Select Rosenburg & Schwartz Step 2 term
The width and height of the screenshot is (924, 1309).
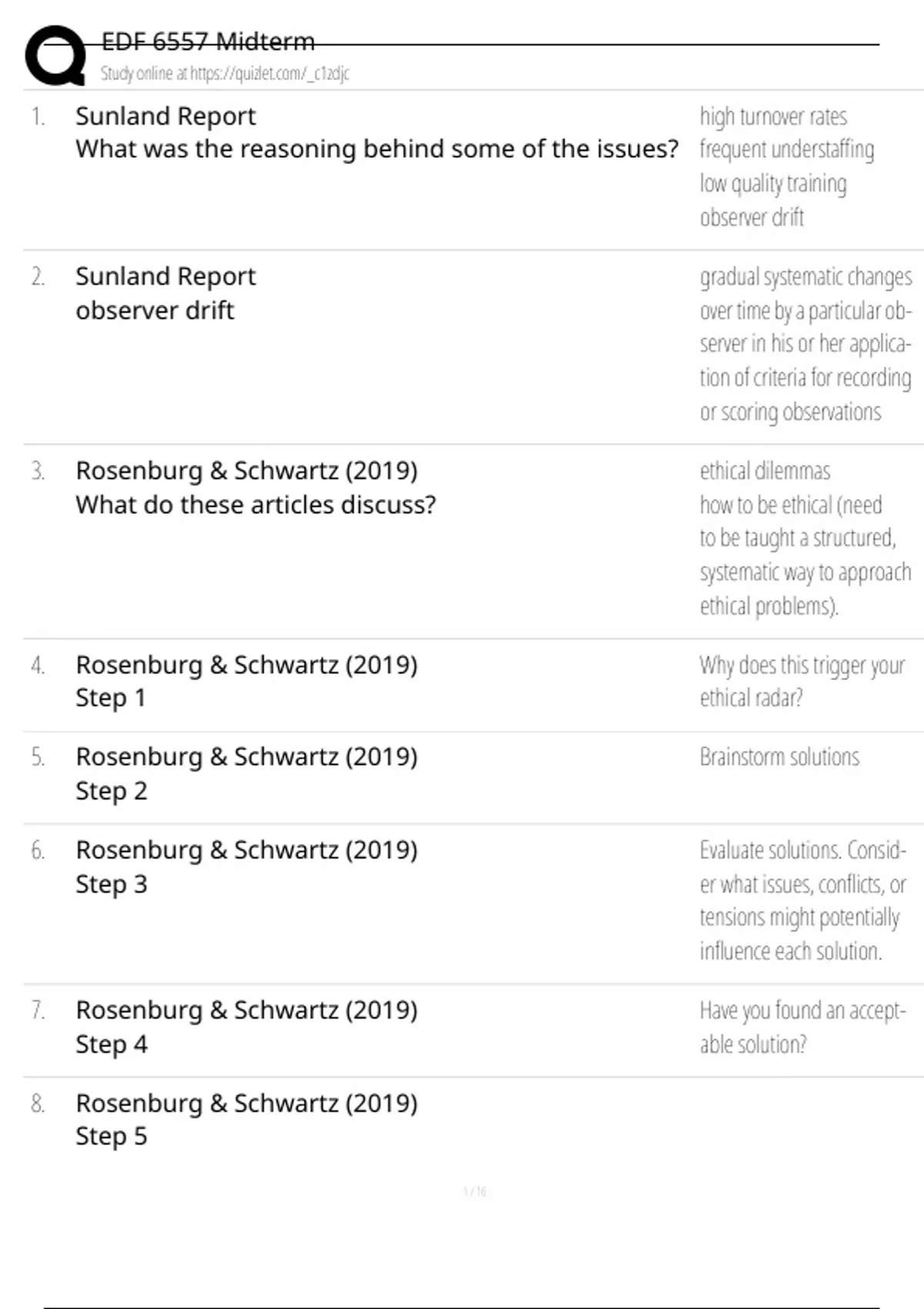[246, 773]
